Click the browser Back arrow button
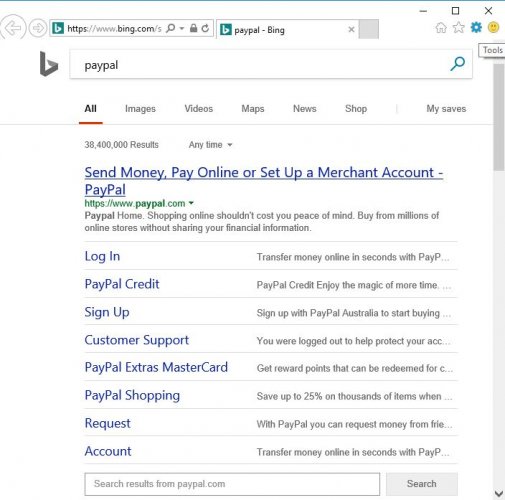Screen dimensions: 505x500 pyautogui.click(x=13, y=28)
